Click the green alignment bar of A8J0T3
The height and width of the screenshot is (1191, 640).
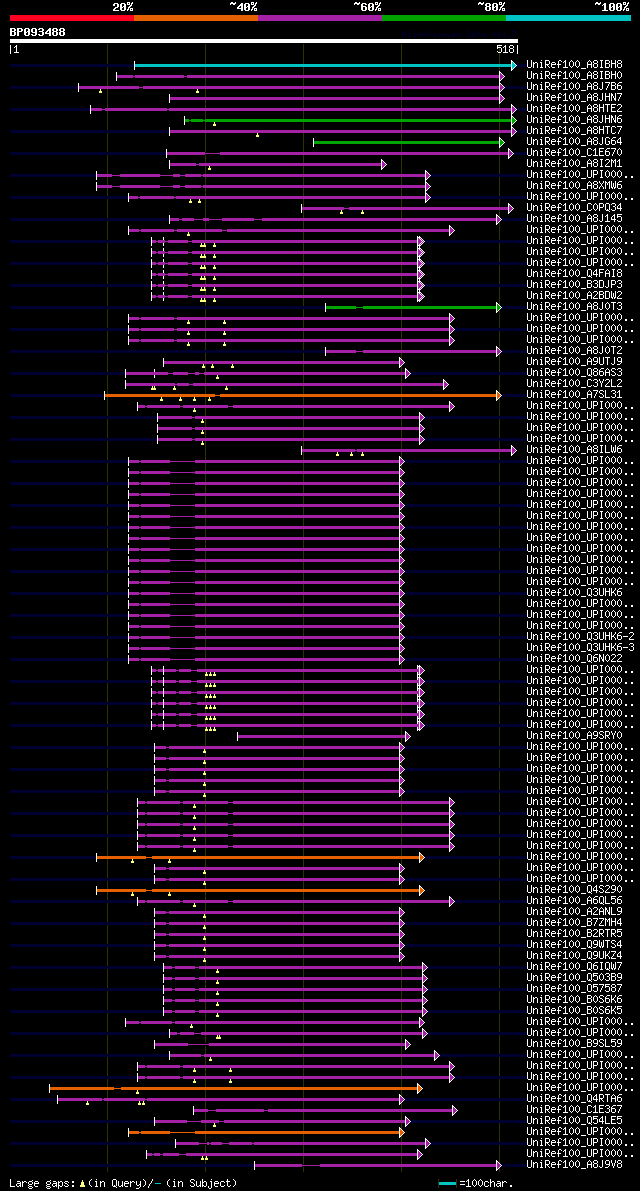[414, 308]
